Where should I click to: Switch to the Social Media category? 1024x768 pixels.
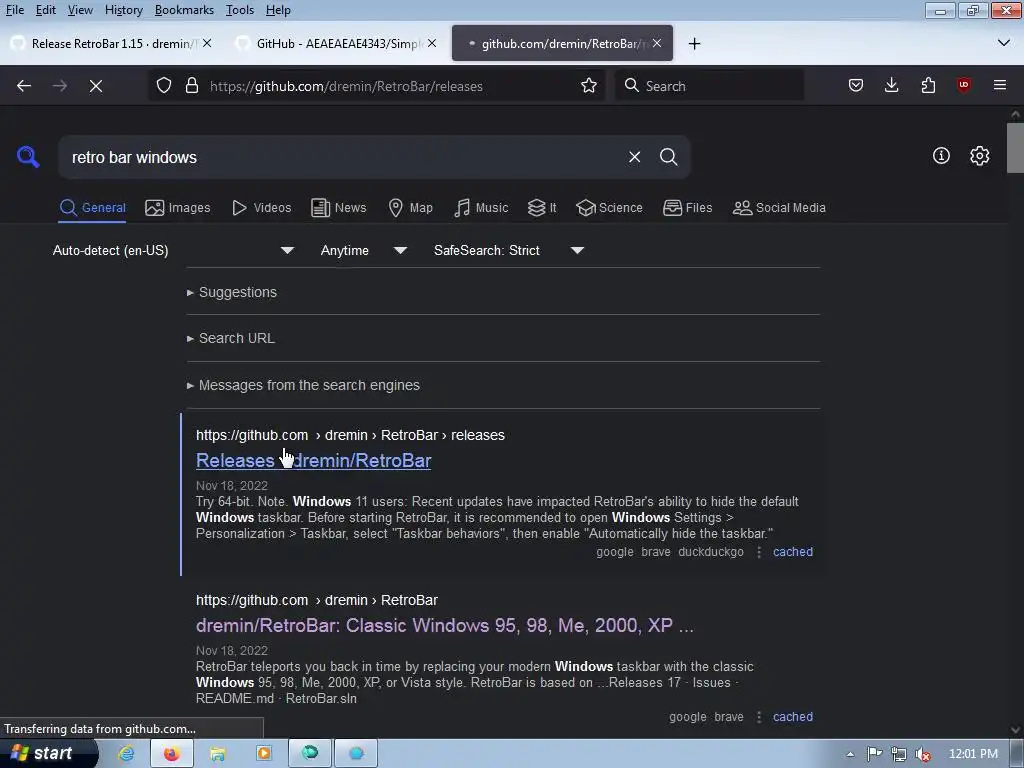779,208
